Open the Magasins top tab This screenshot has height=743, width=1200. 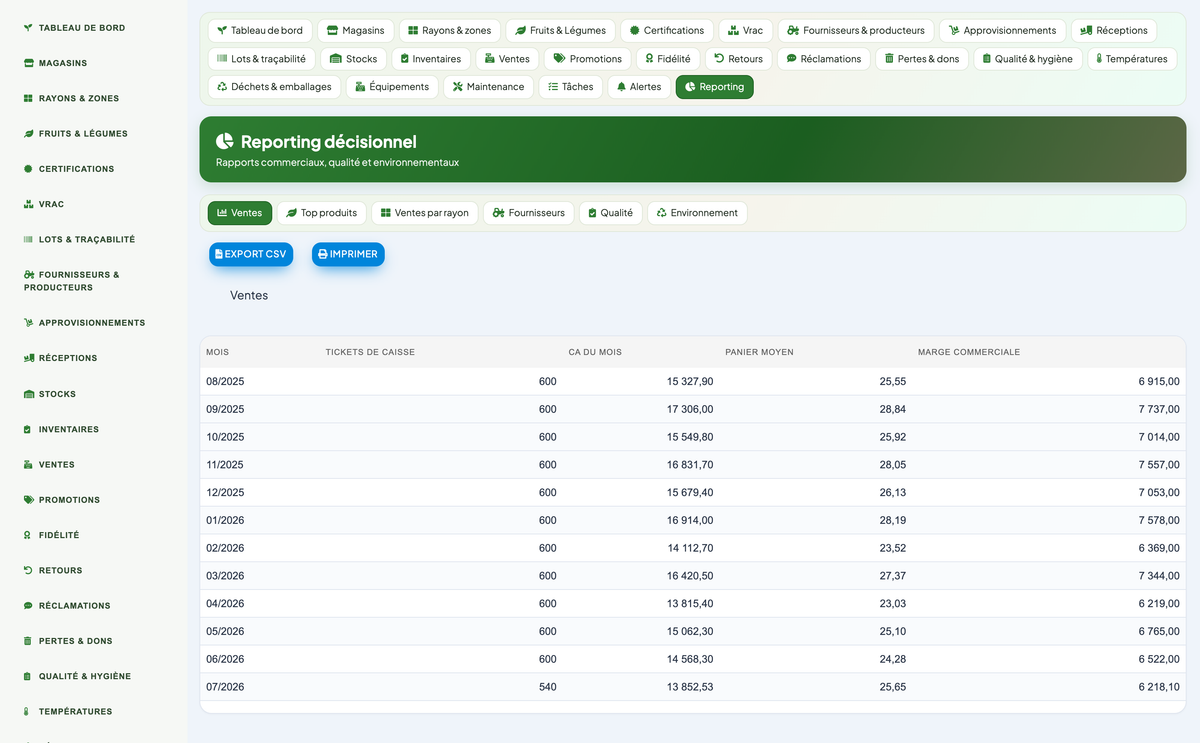[x=356, y=31]
